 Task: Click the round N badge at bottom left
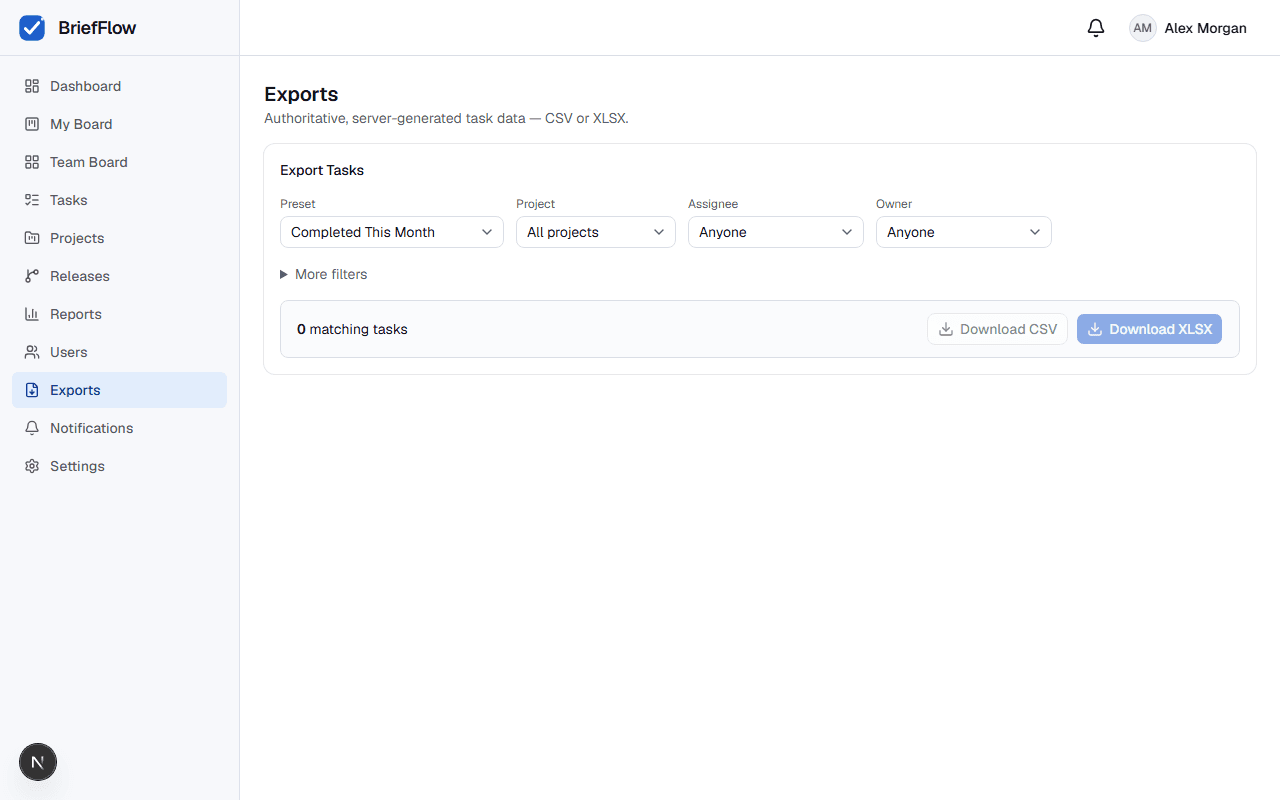[x=38, y=762]
